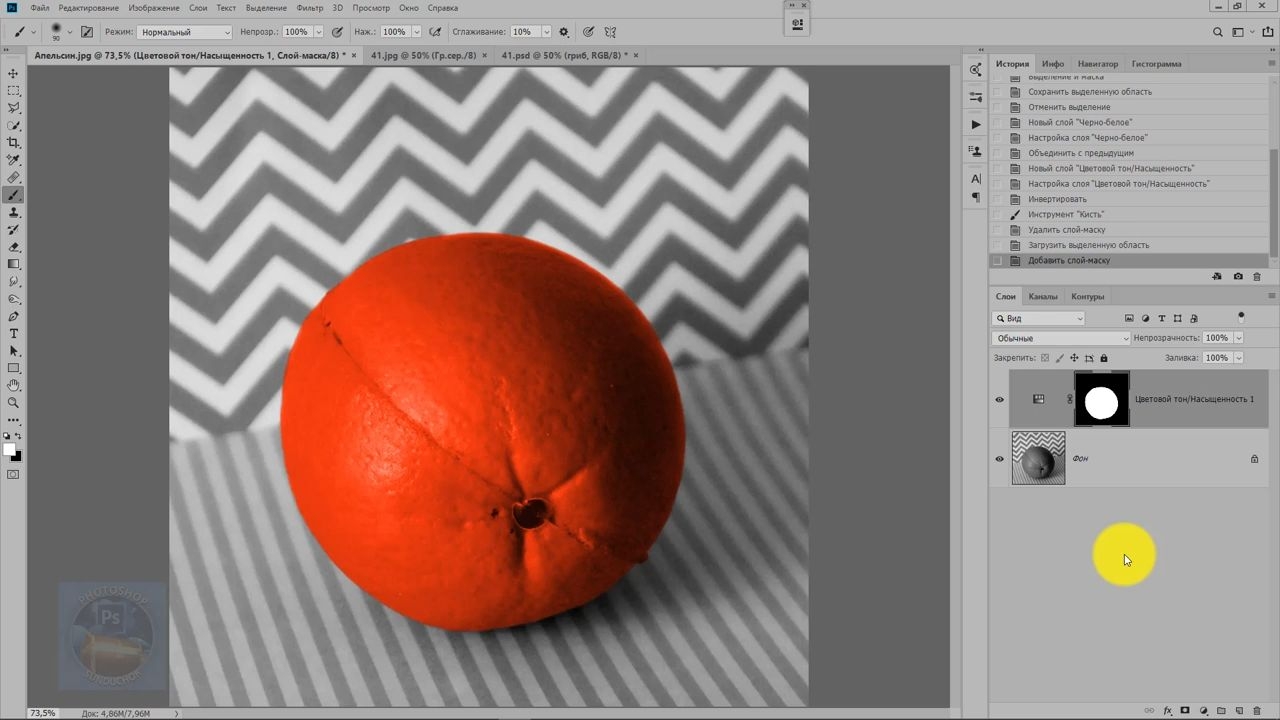Screen dimensions: 1280x720
Task: Toggle pressure for opacity button
Action: tap(338, 32)
